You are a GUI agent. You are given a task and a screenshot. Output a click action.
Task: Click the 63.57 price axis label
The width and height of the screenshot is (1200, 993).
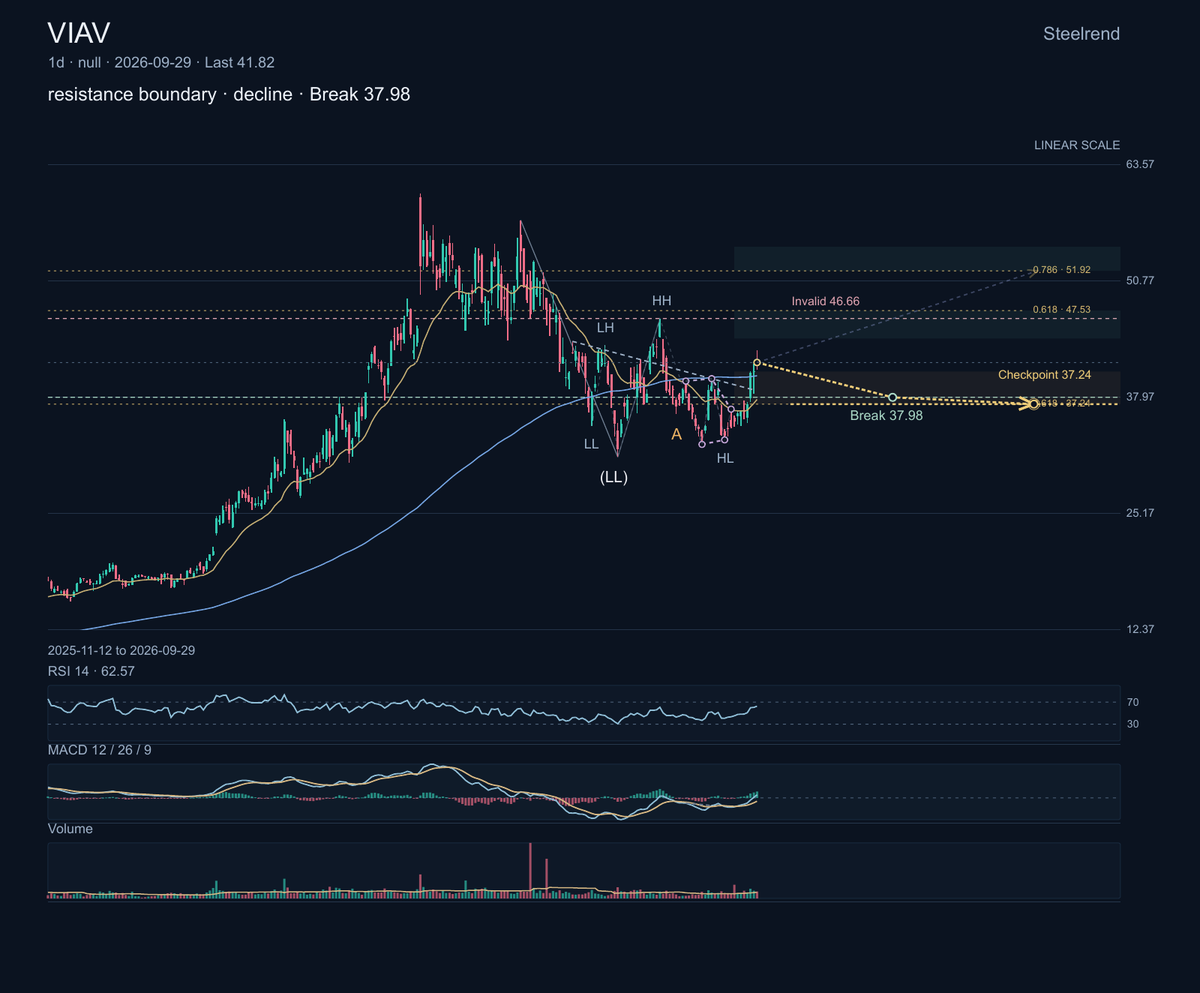coord(1141,164)
